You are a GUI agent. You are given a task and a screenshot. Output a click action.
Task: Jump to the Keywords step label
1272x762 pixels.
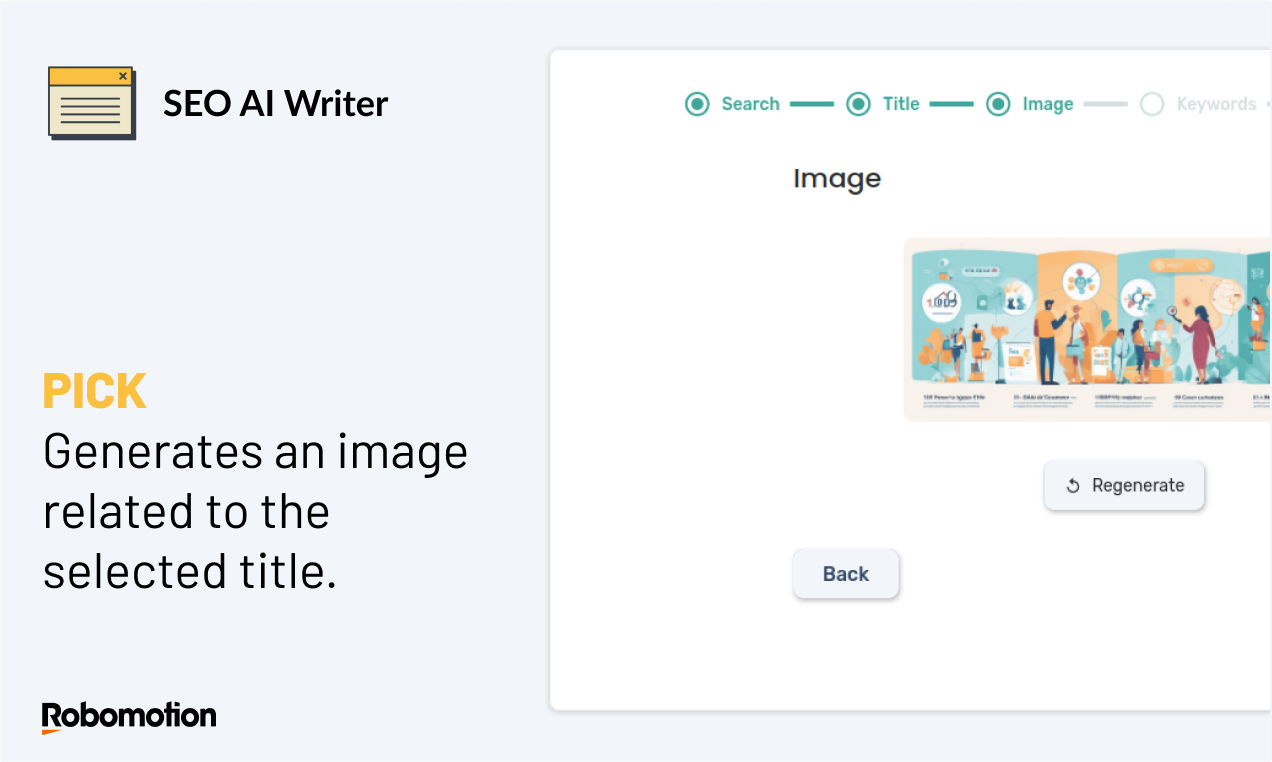point(1216,104)
